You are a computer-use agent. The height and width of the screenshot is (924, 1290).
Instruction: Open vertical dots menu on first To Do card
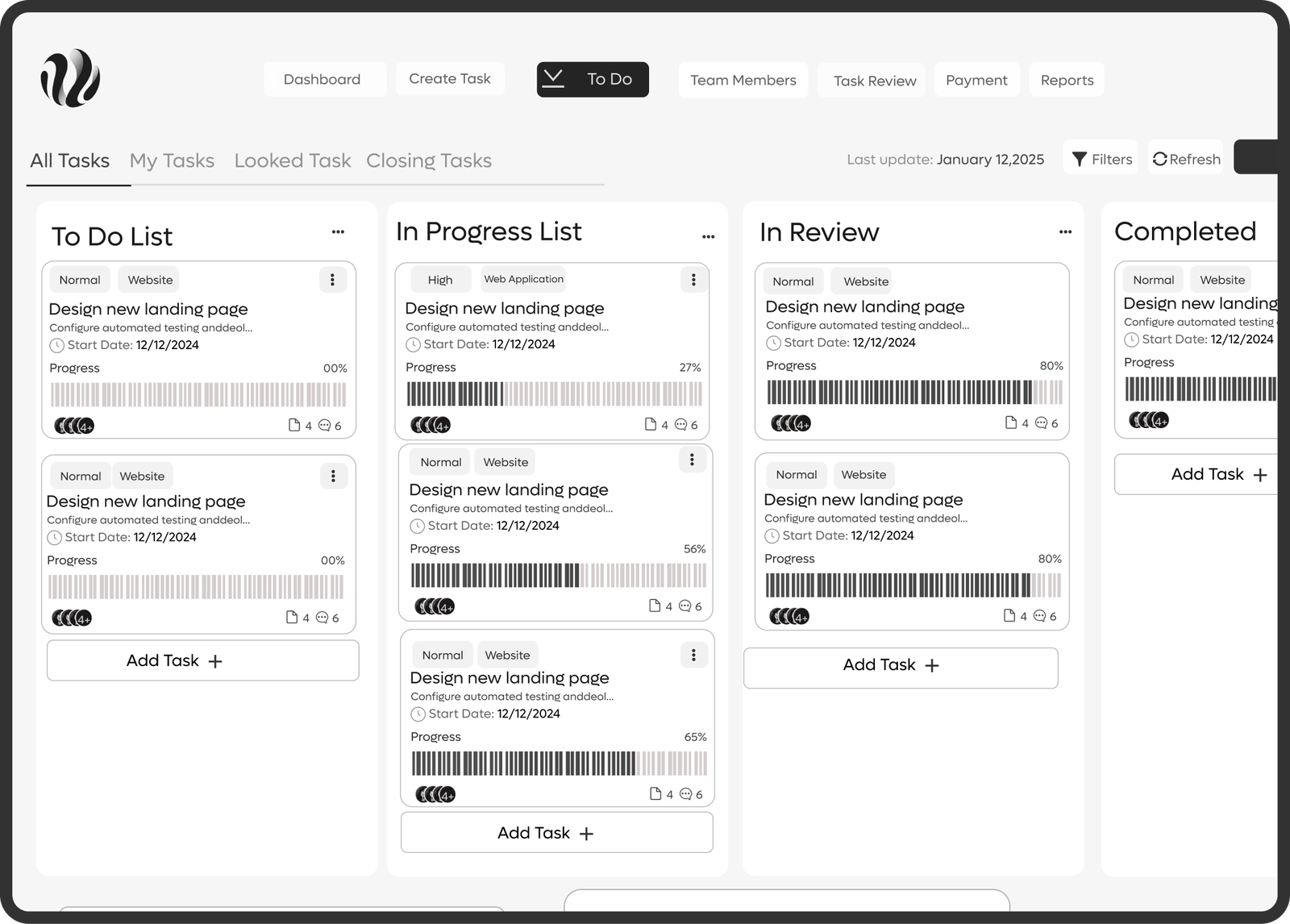(332, 280)
